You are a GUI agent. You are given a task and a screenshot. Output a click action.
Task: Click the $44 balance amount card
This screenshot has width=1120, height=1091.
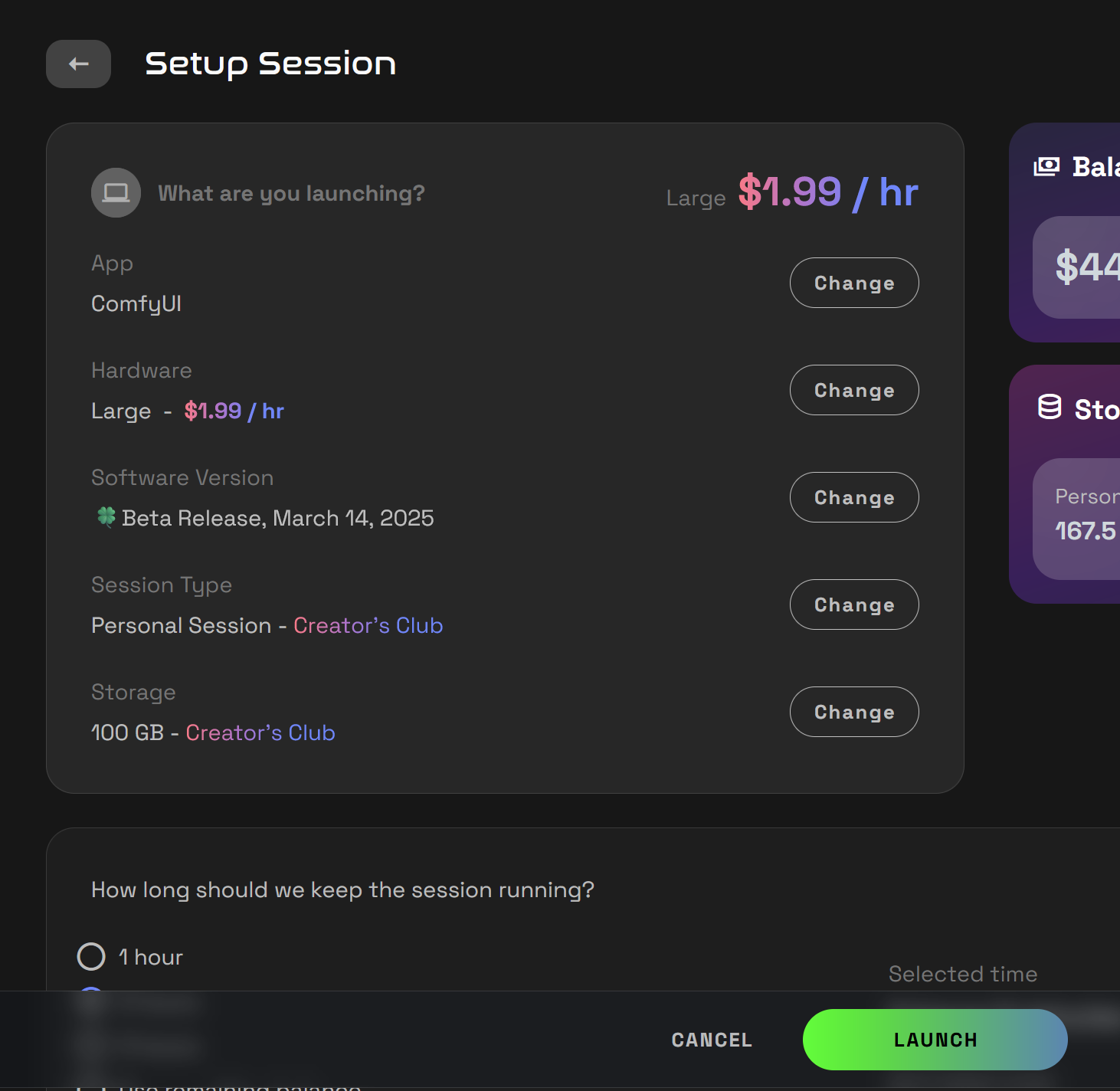1088,267
